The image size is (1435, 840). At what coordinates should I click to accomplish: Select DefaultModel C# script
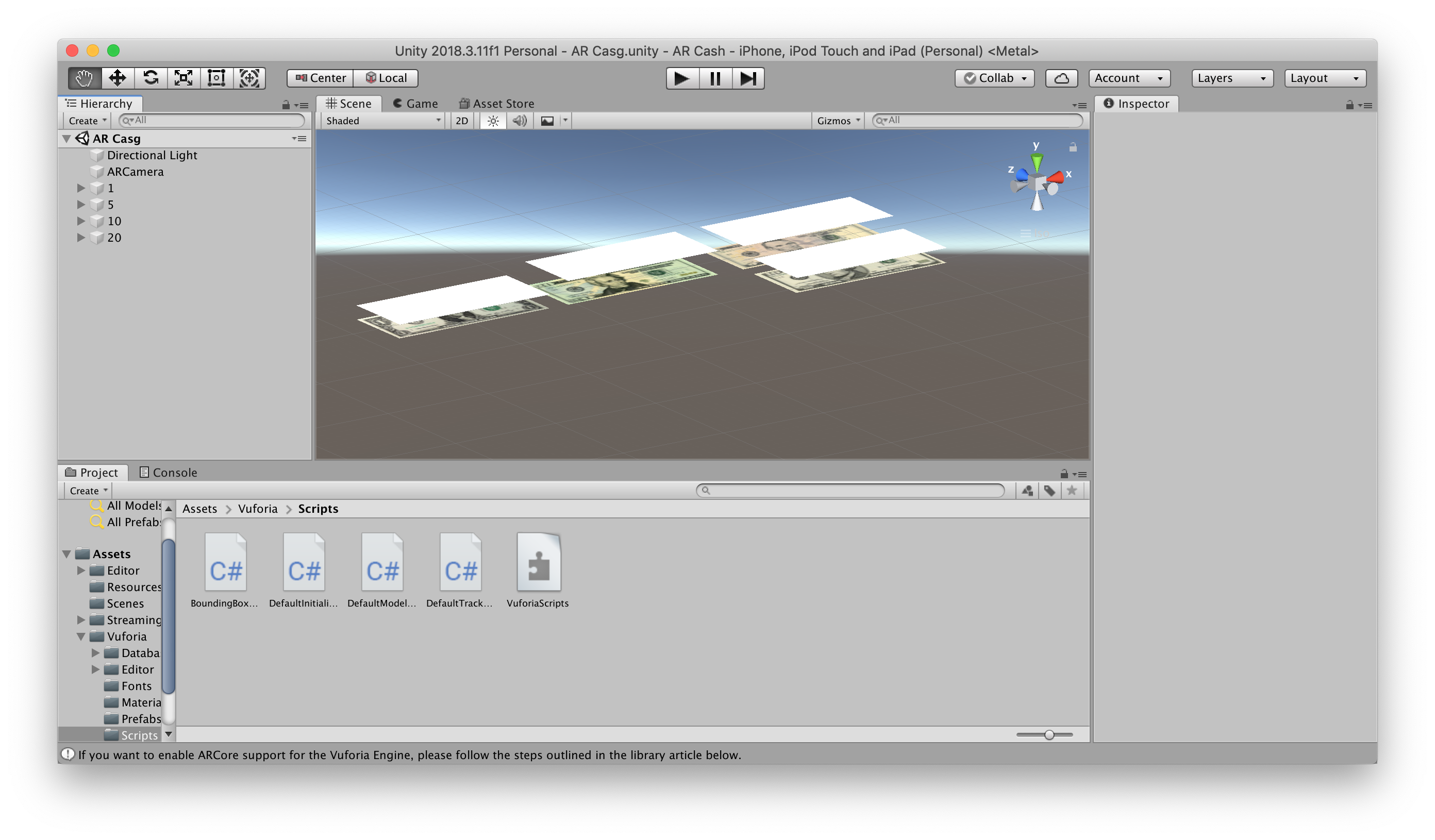[x=382, y=570]
